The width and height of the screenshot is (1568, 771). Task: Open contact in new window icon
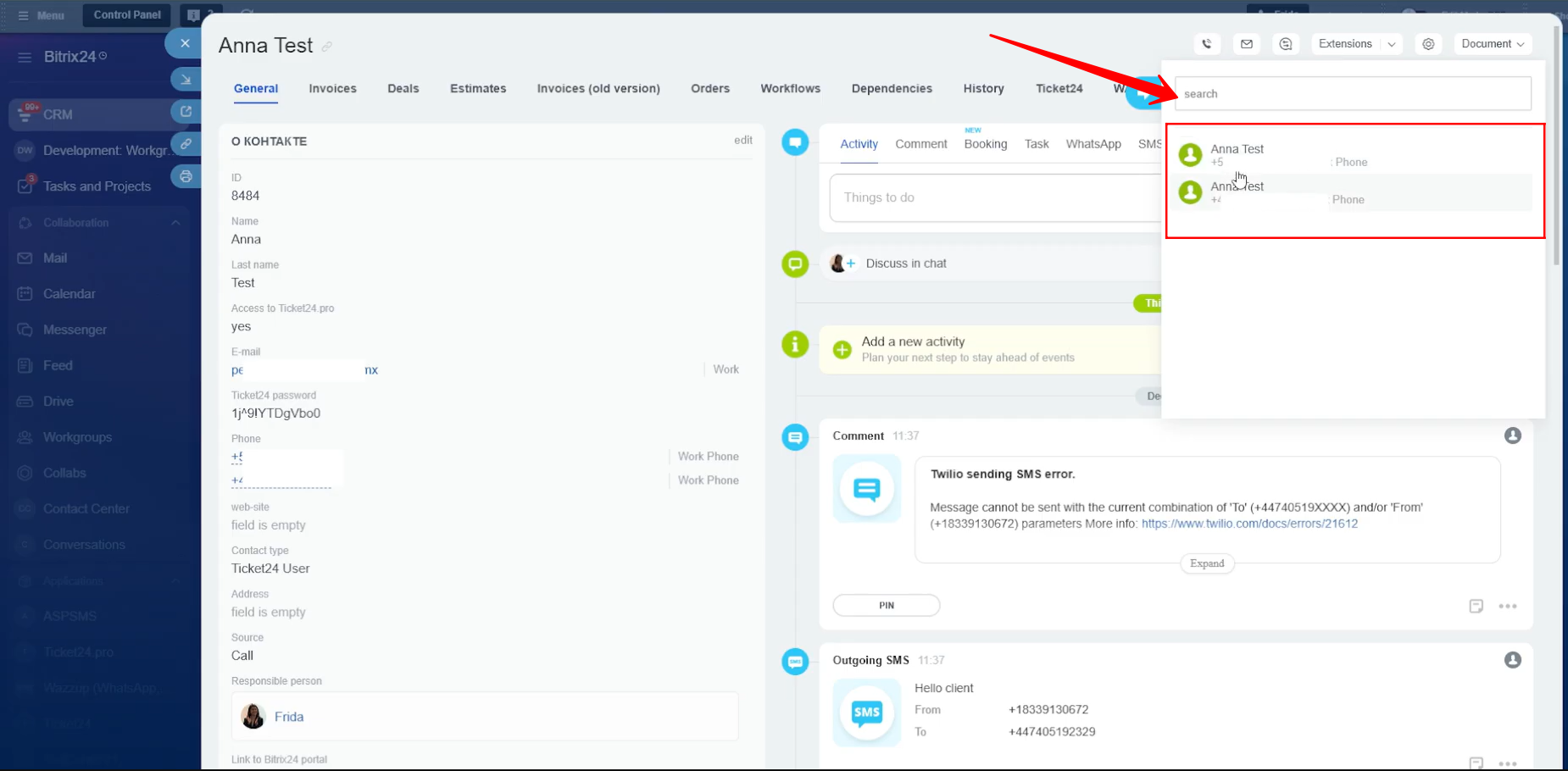click(x=186, y=112)
